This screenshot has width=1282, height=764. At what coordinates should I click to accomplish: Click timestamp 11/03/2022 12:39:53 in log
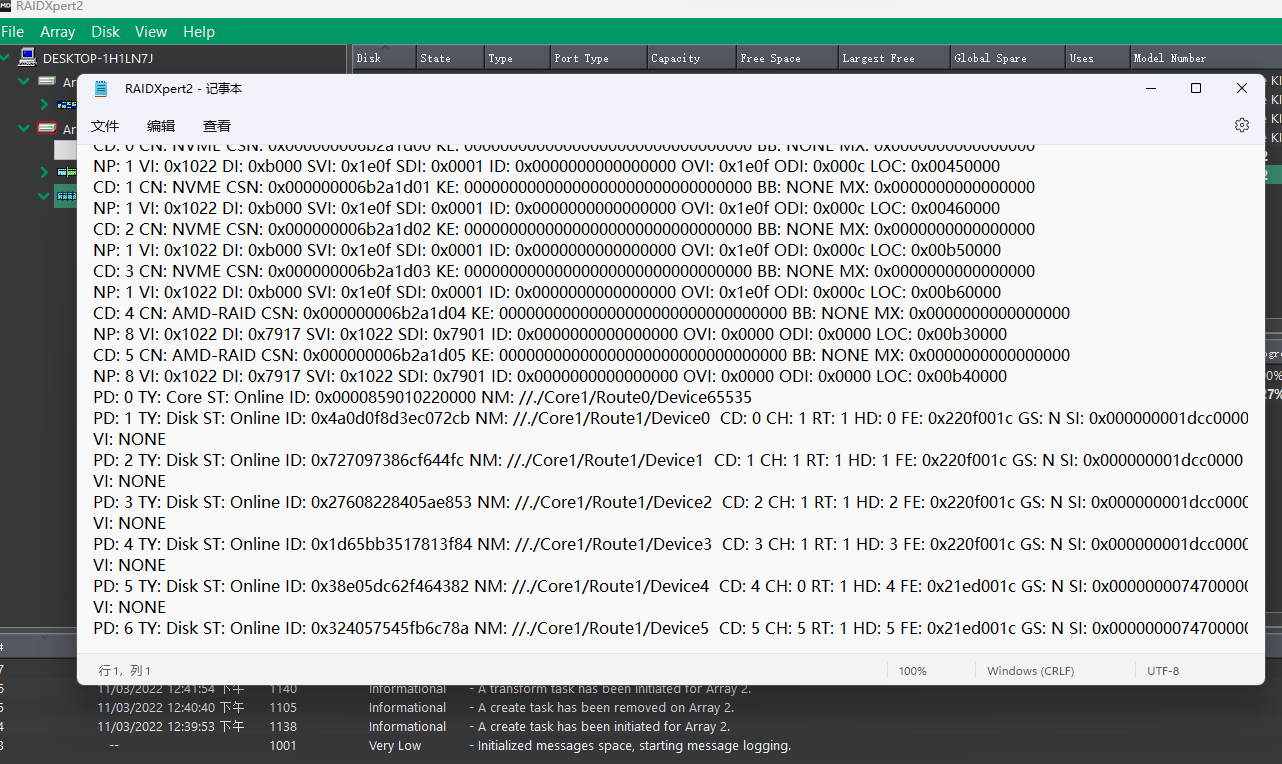(x=171, y=727)
